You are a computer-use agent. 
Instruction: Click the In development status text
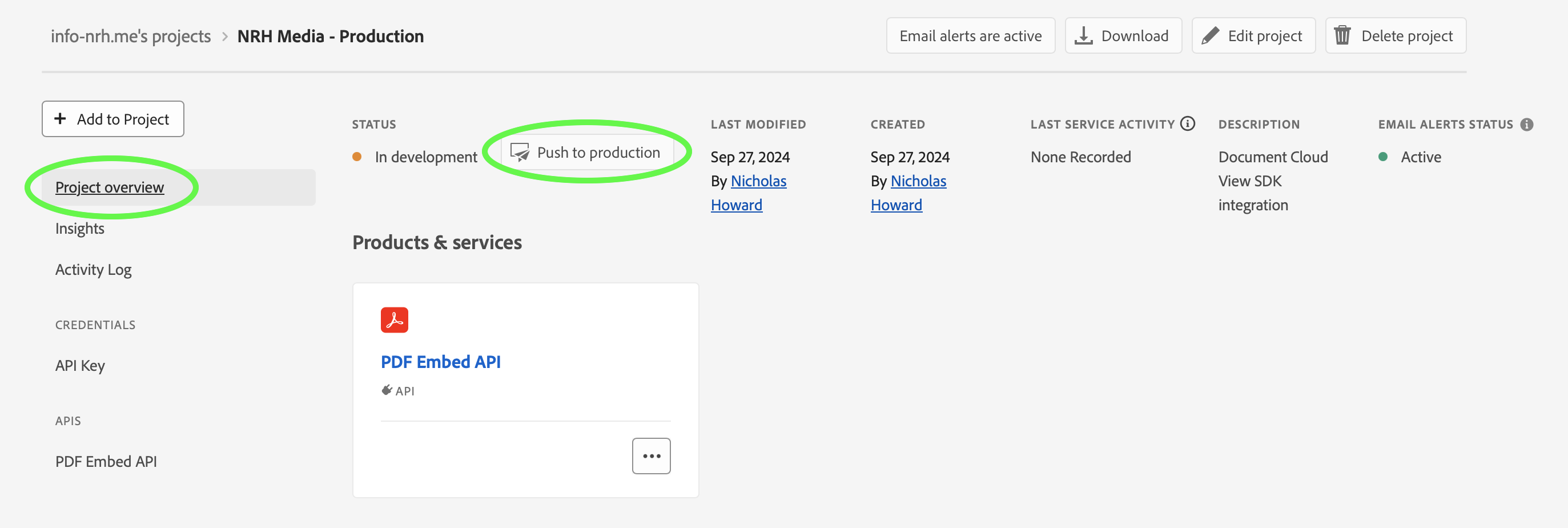[426, 157]
